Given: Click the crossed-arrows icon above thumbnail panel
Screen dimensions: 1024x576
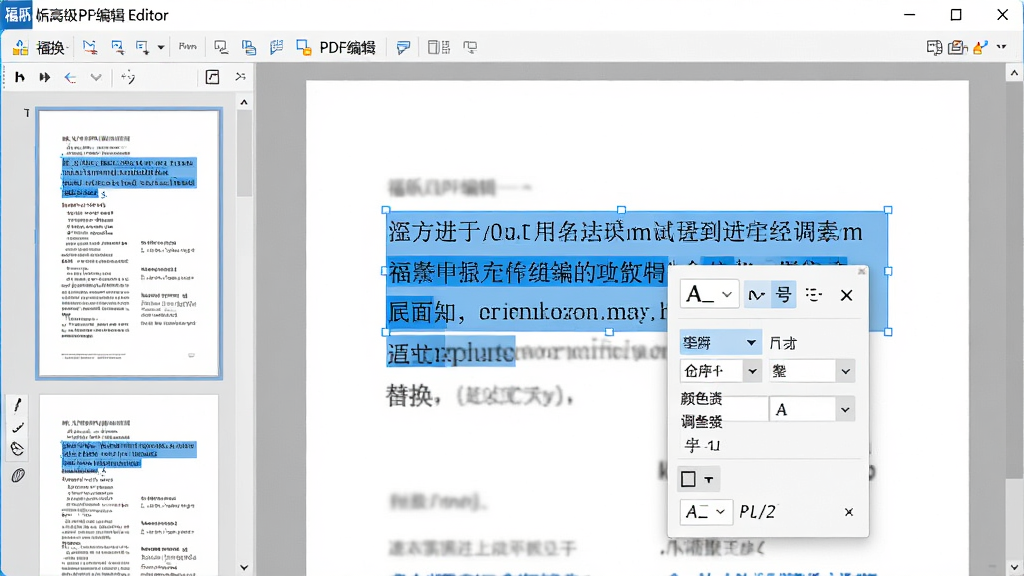Looking at the screenshot, I should (x=240, y=76).
